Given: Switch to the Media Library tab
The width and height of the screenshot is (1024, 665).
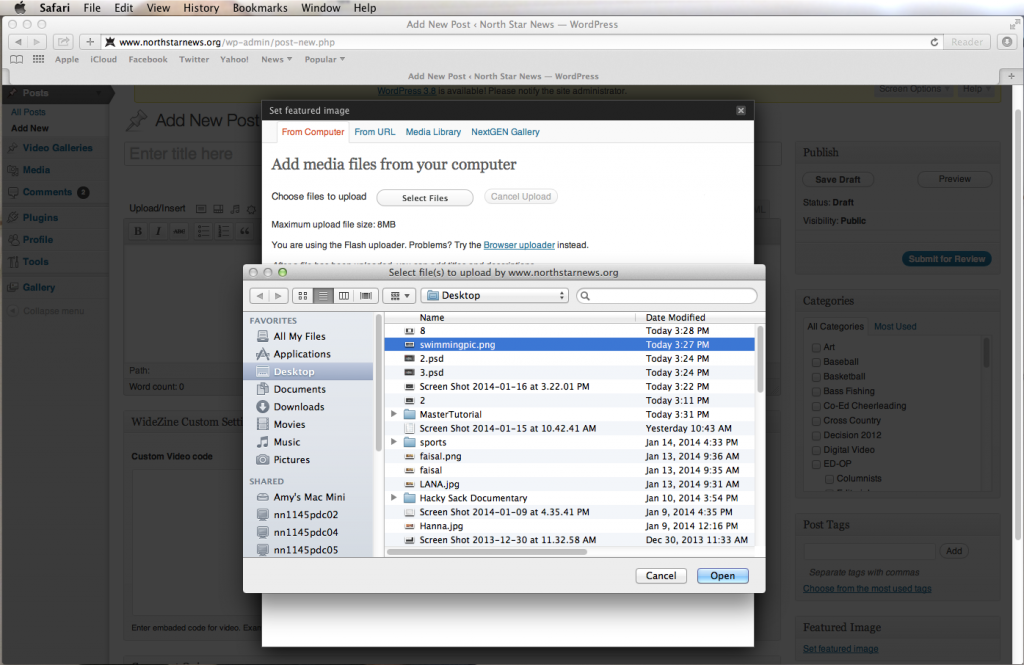Looking at the screenshot, I should [x=433, y=132].
